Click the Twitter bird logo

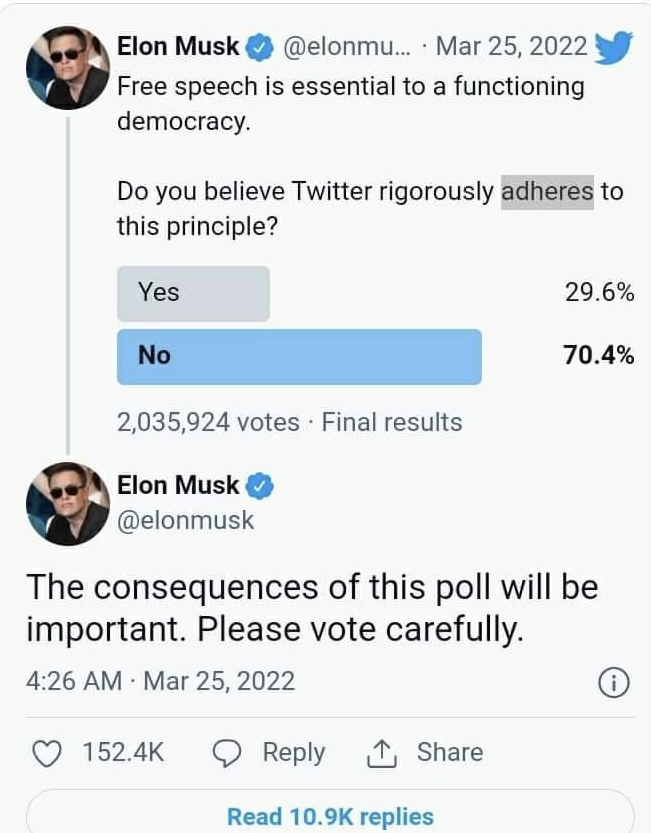pos(613,47)
